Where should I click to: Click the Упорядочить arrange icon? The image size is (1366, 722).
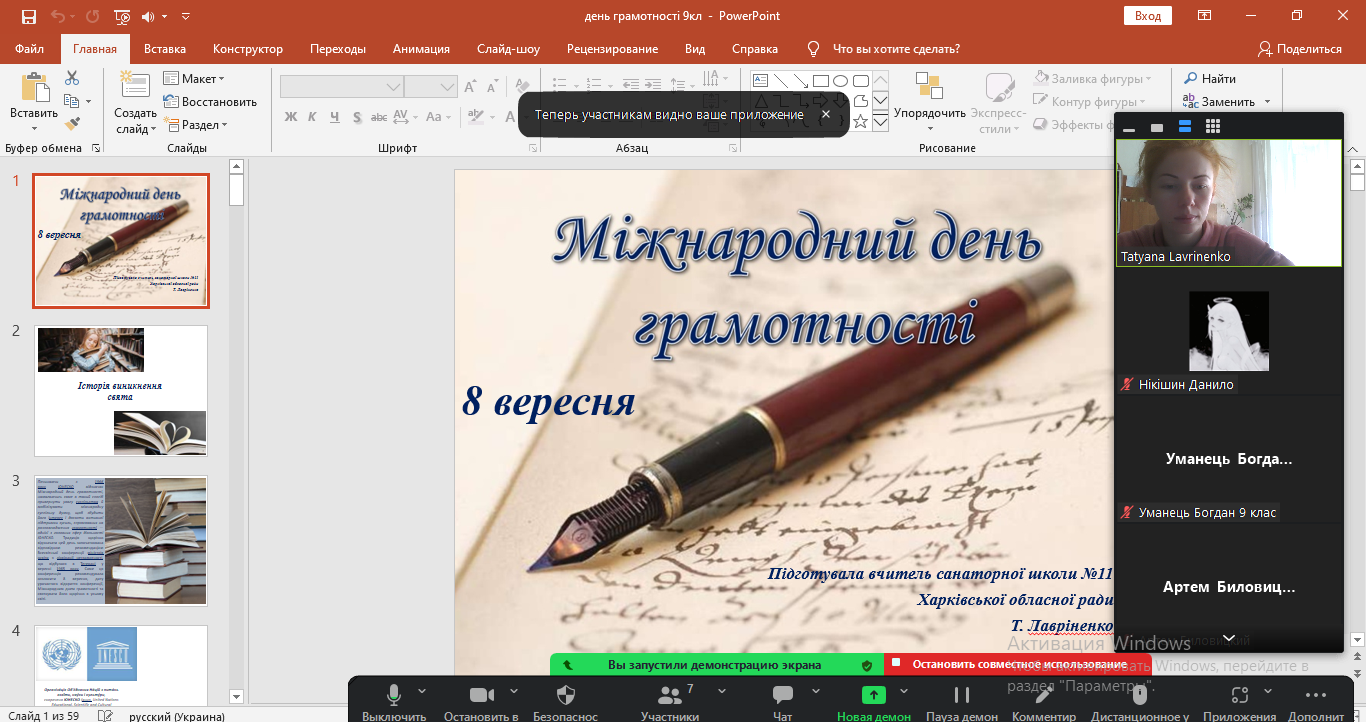point(929,86)
